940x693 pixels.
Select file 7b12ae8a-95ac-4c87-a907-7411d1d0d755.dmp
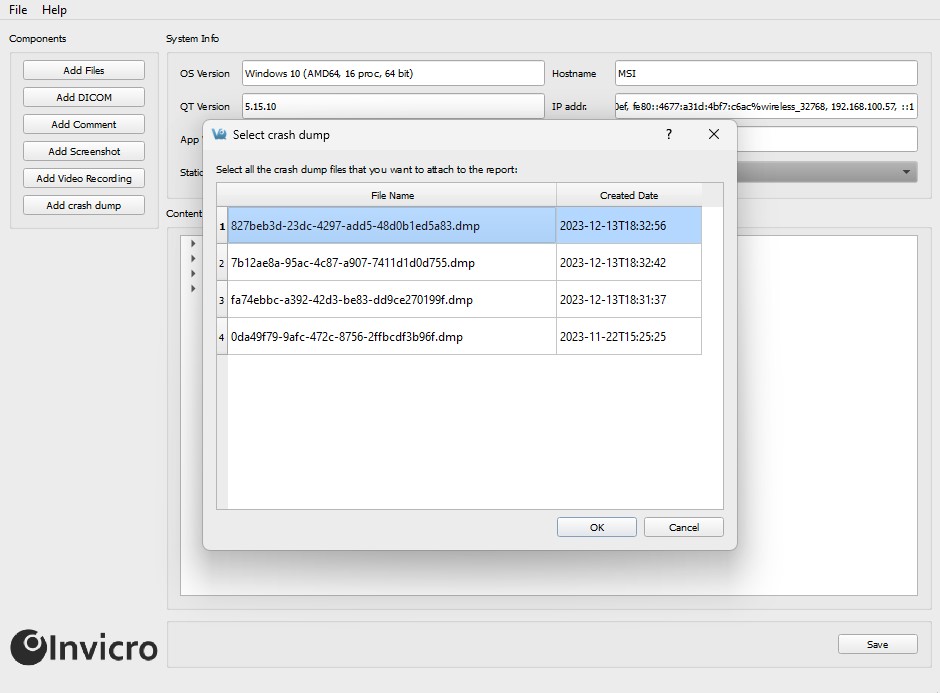tap(391, 263)
